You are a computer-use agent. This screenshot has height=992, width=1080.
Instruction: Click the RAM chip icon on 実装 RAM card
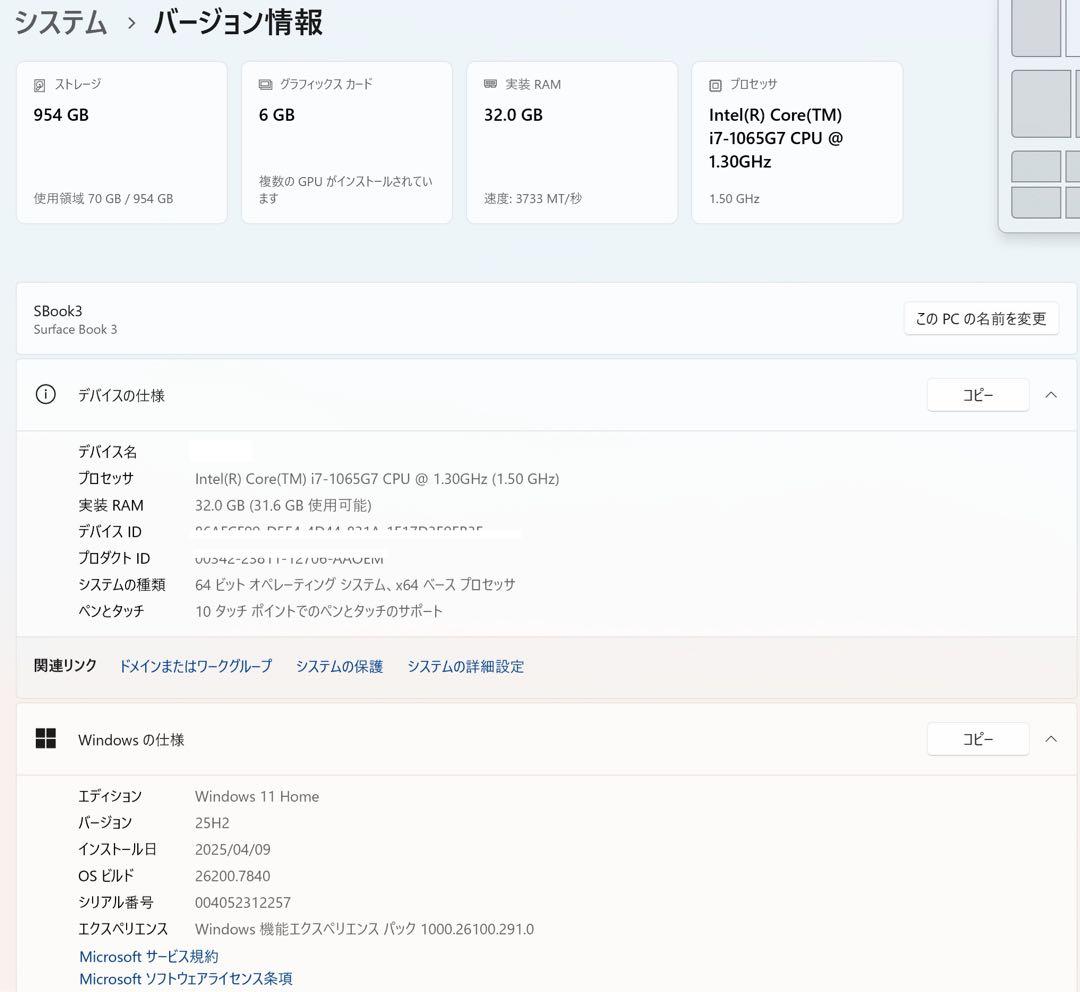pos(490,84)
